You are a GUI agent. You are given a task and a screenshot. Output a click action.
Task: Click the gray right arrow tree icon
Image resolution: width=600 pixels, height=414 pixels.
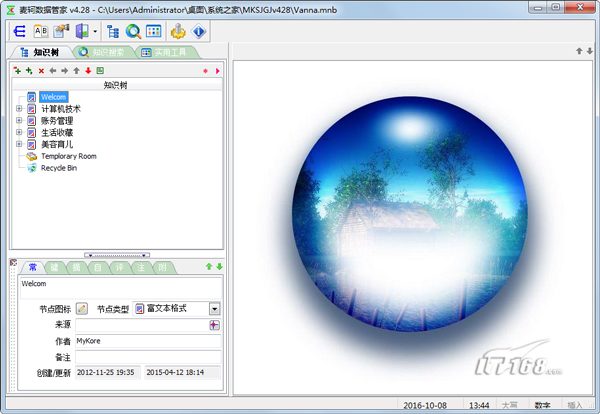coord(65,71)
